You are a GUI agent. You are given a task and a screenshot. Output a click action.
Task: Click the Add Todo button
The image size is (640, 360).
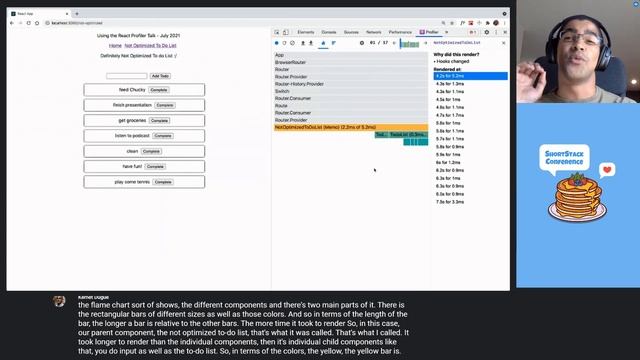[x=160, y=76]
